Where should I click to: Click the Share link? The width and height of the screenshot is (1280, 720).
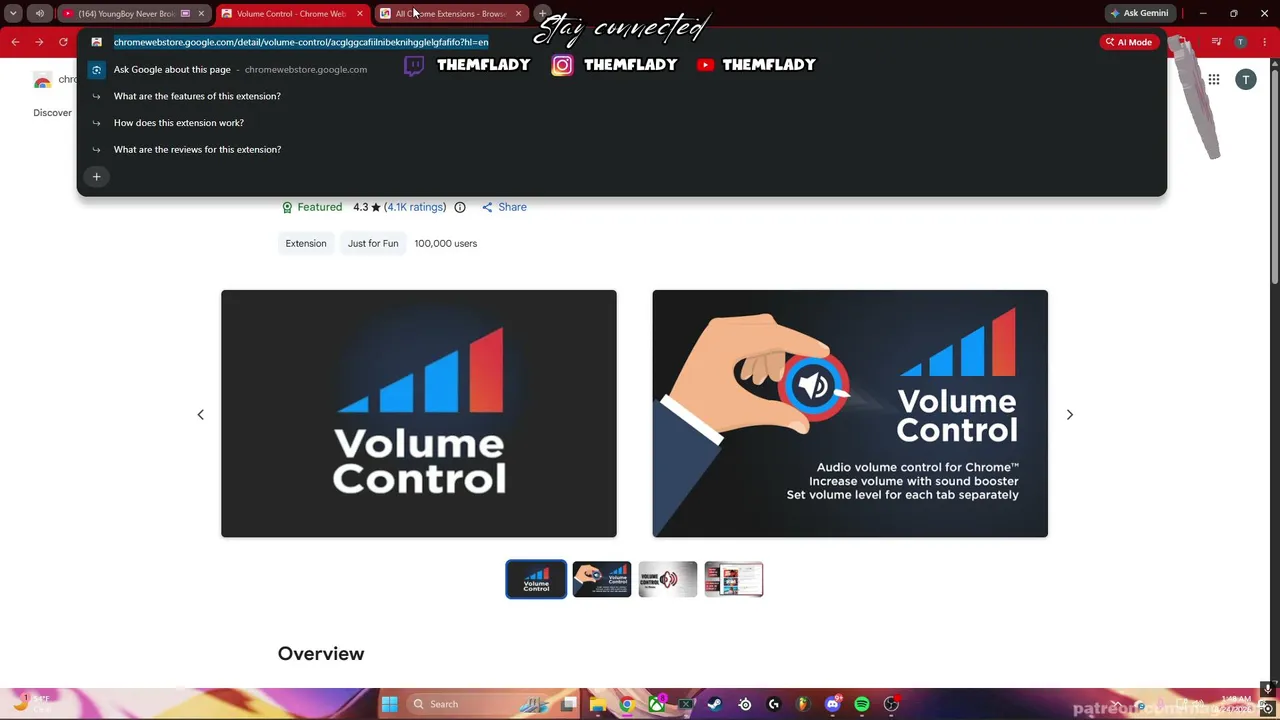pos(504,207)
